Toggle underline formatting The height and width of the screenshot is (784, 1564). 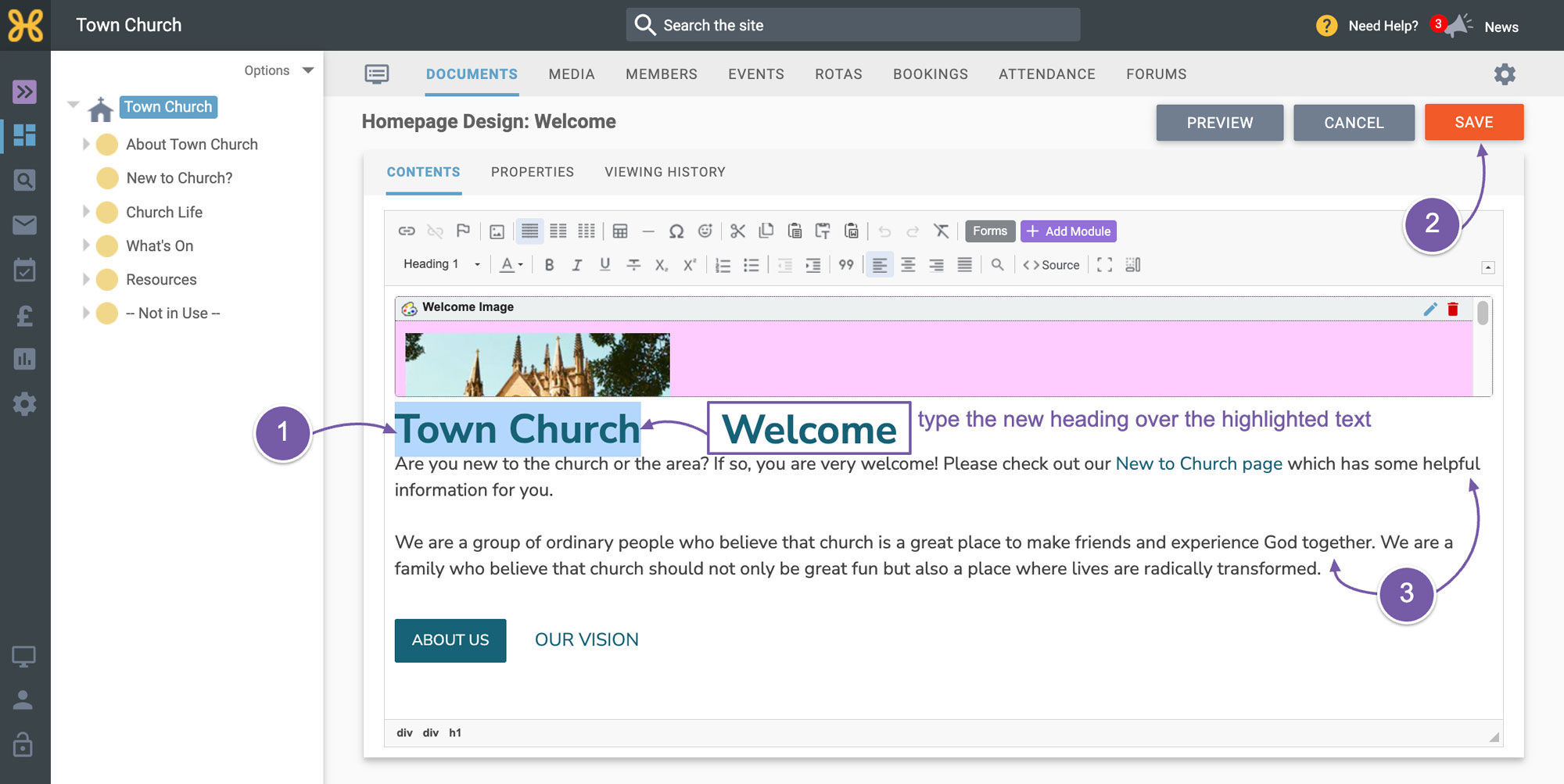605,265
